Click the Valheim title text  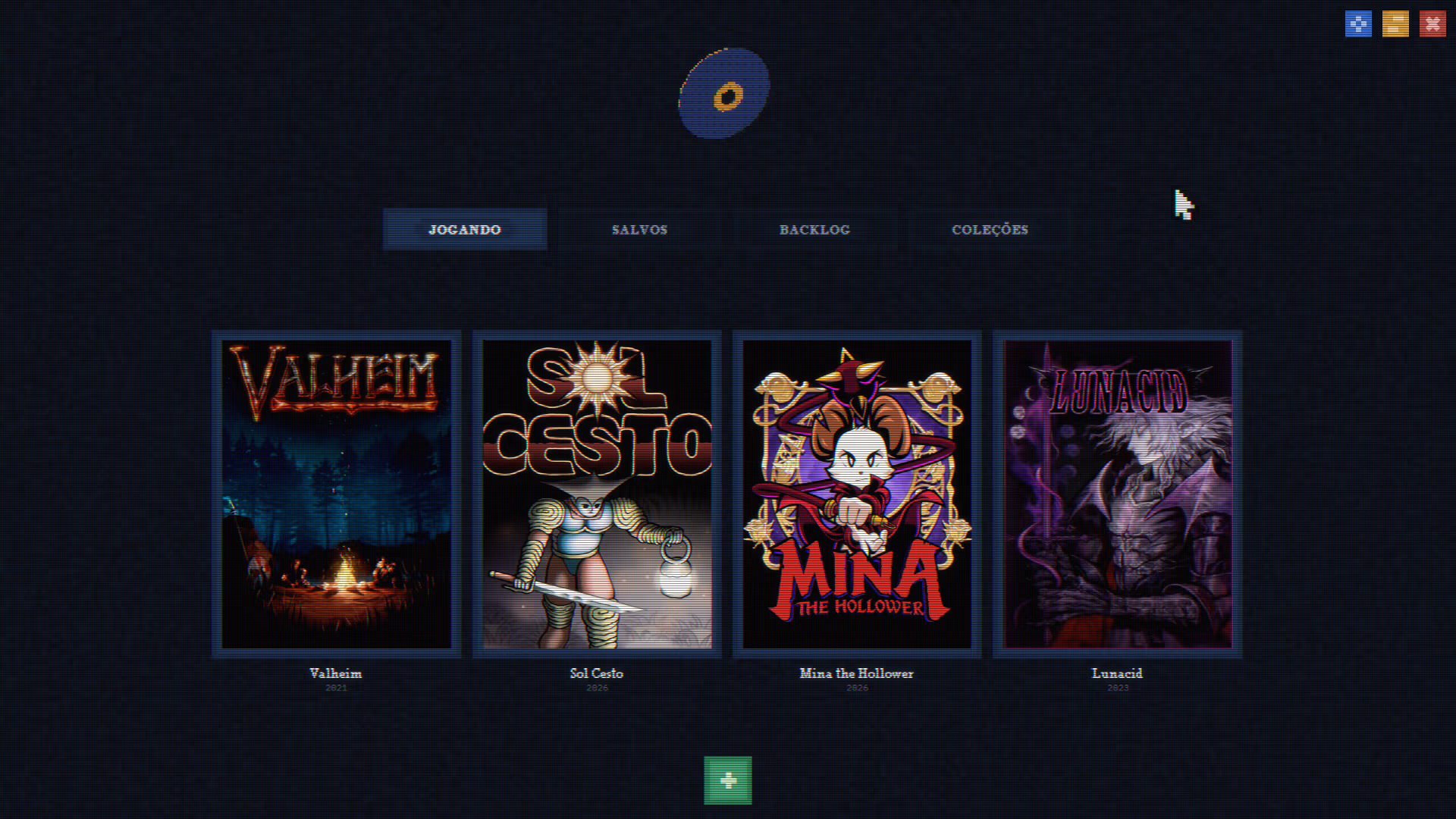pos(336,673)
